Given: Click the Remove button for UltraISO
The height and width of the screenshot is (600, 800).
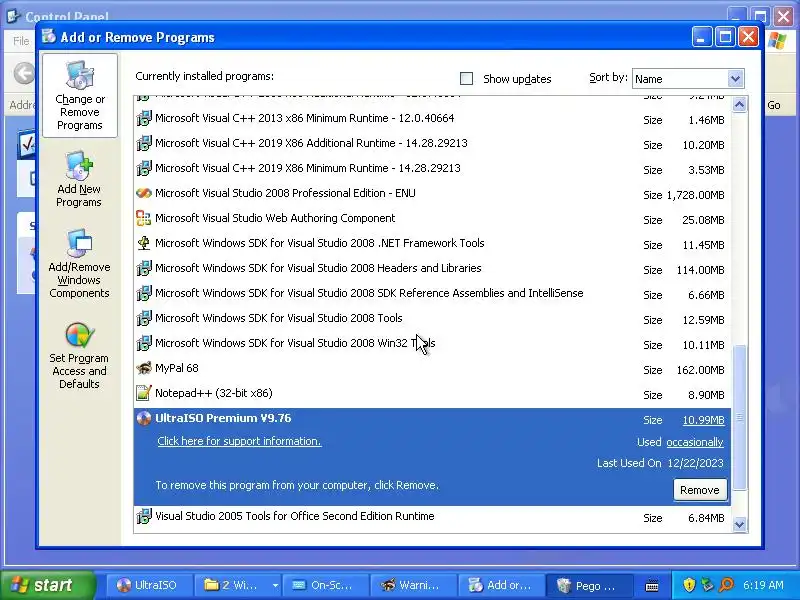Looking at the screenshot, I should pyautogui.click(x=699, y=490).
